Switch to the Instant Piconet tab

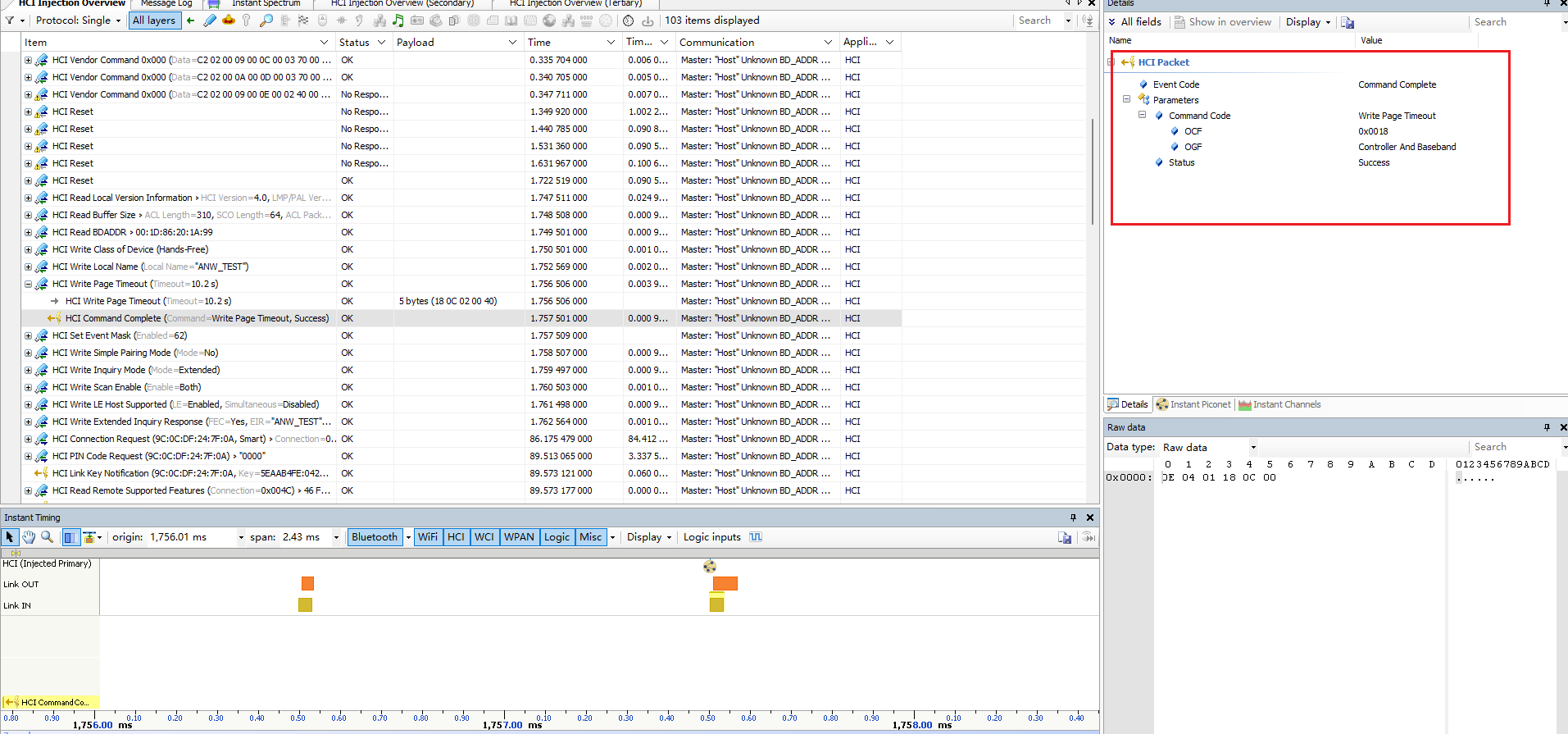[x=1193, y=404]
